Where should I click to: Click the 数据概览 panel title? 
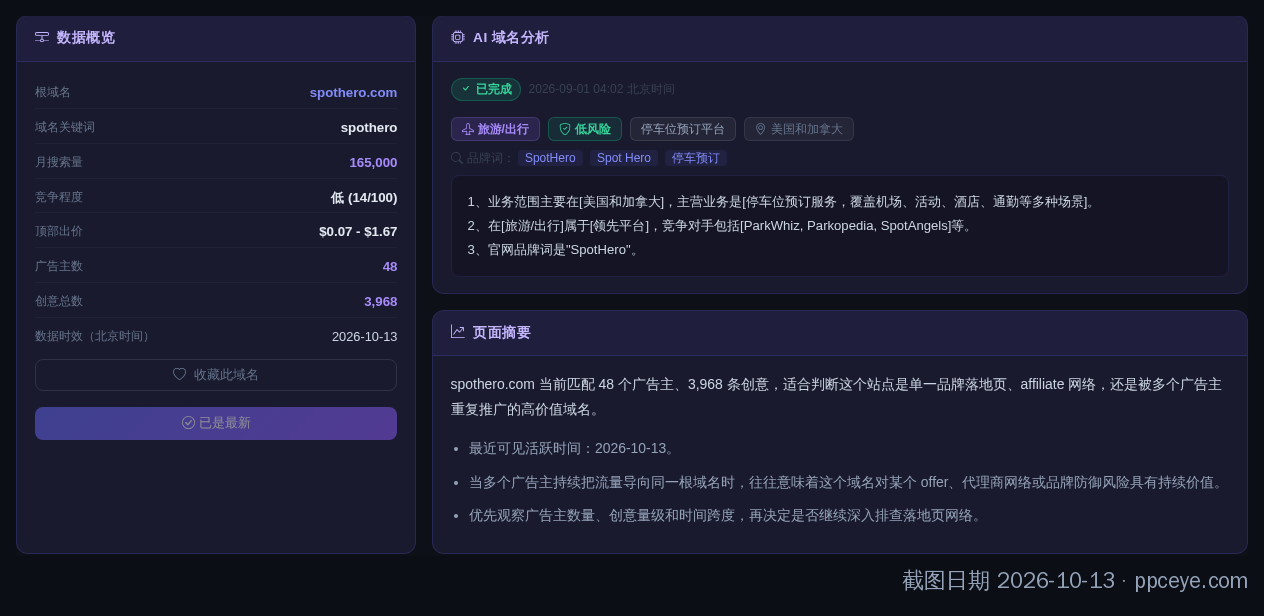(x=86, y=37)
